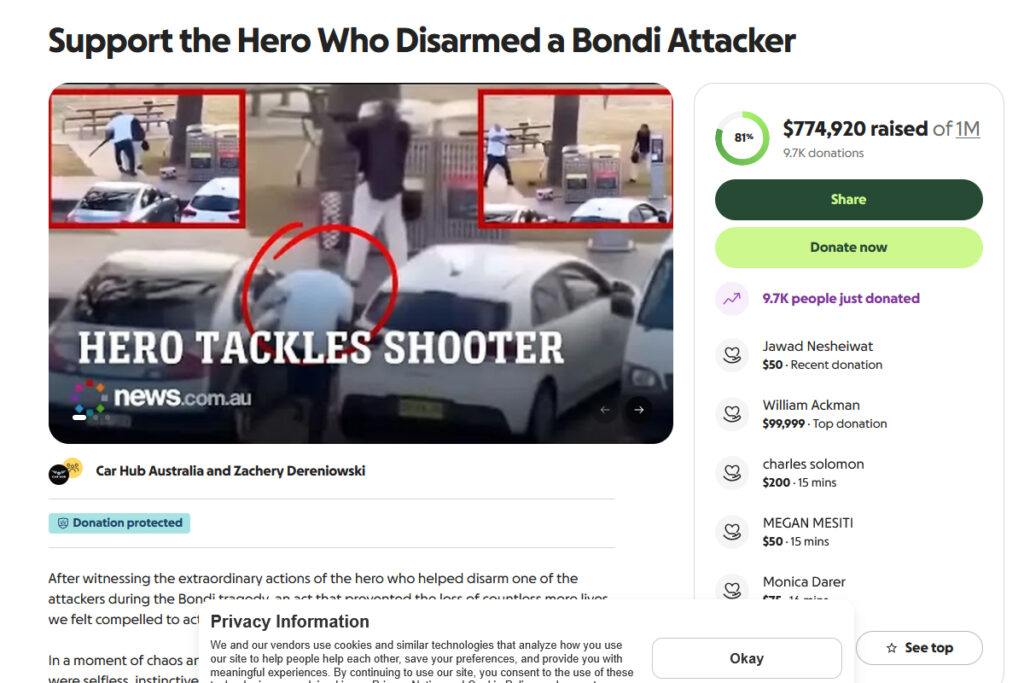Open the See top donations list
Screen dimensions: 1024x683
(x=919, y=648)
